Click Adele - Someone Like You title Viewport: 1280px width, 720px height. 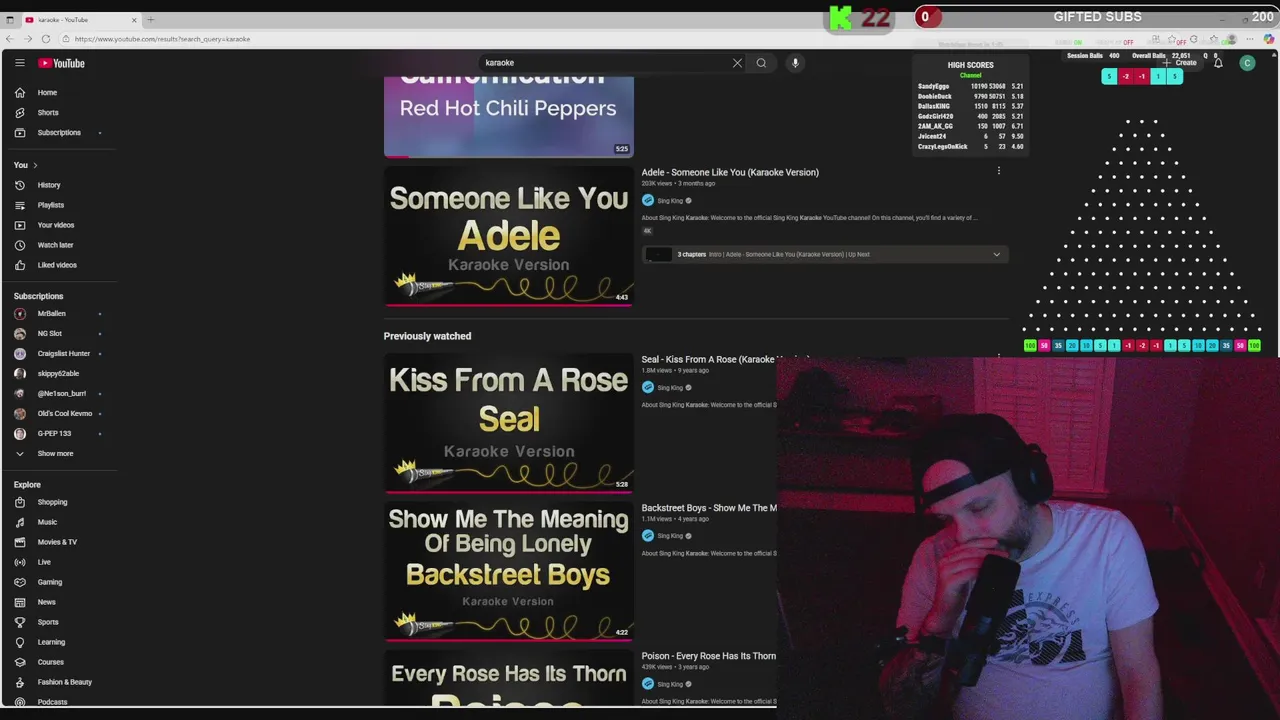click(x=730, y=172)
